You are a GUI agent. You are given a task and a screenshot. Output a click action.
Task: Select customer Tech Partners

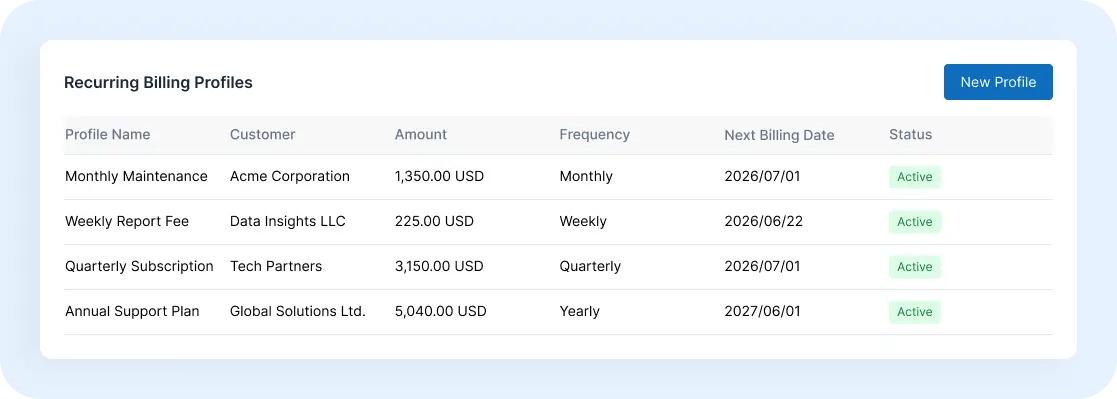coord(276,266)
